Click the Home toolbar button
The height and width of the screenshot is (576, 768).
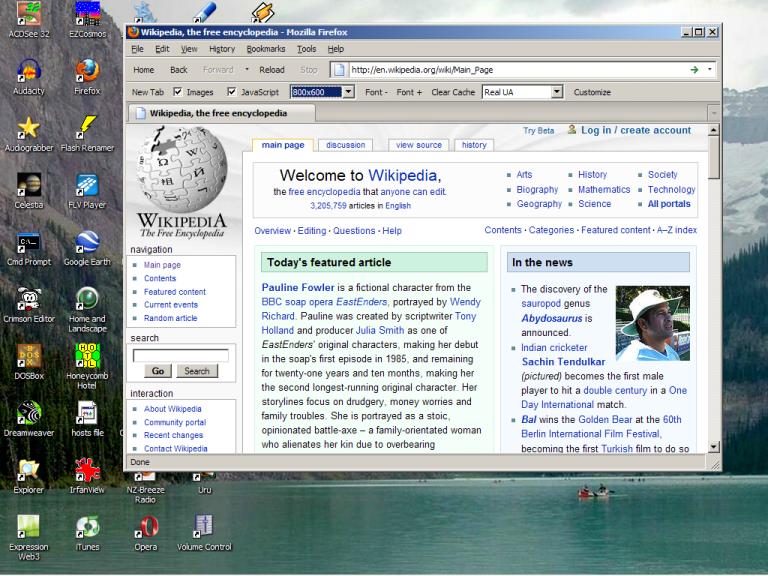click(x=144, y=70)
